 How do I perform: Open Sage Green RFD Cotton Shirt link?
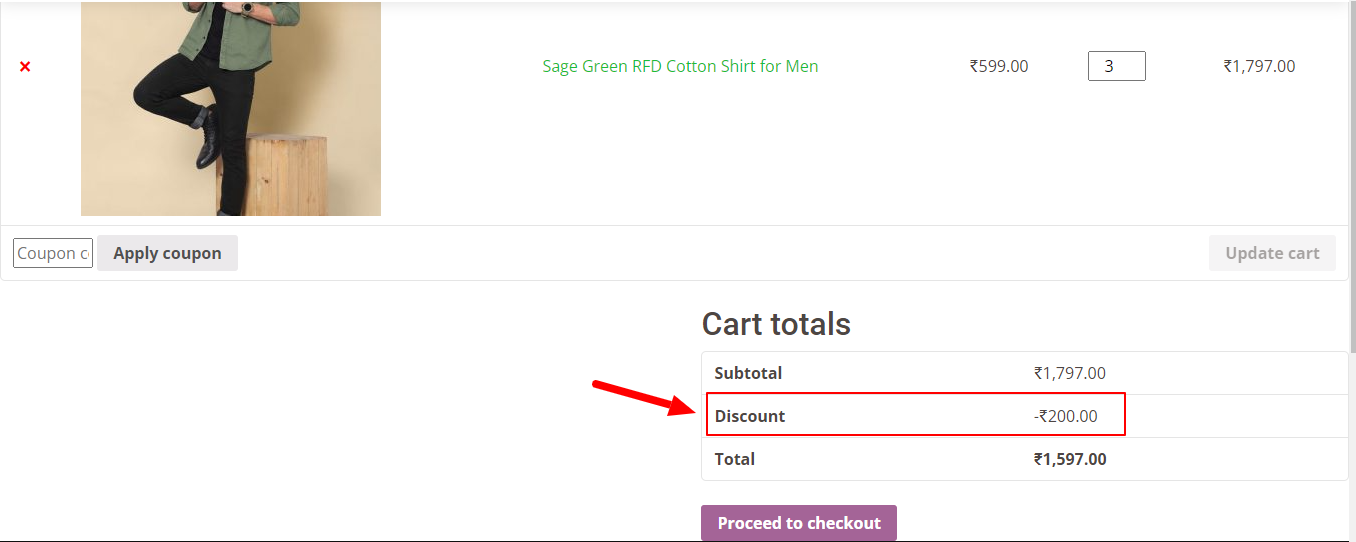[x=680, y=66]
